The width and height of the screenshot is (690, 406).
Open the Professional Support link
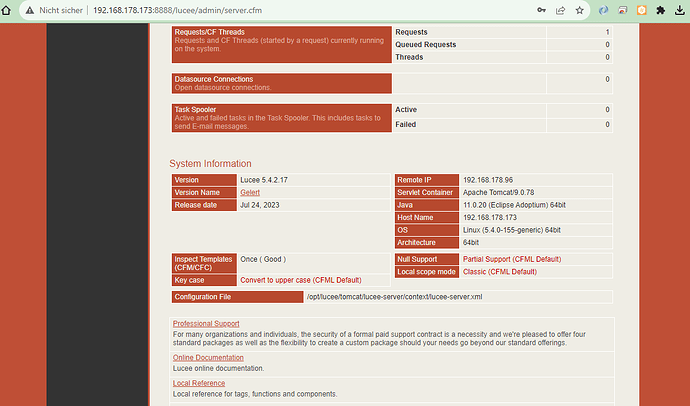point(206,323)
